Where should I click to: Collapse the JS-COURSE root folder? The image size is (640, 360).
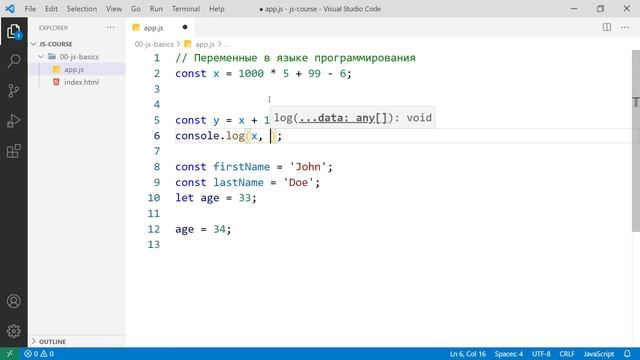coord(34,44)
